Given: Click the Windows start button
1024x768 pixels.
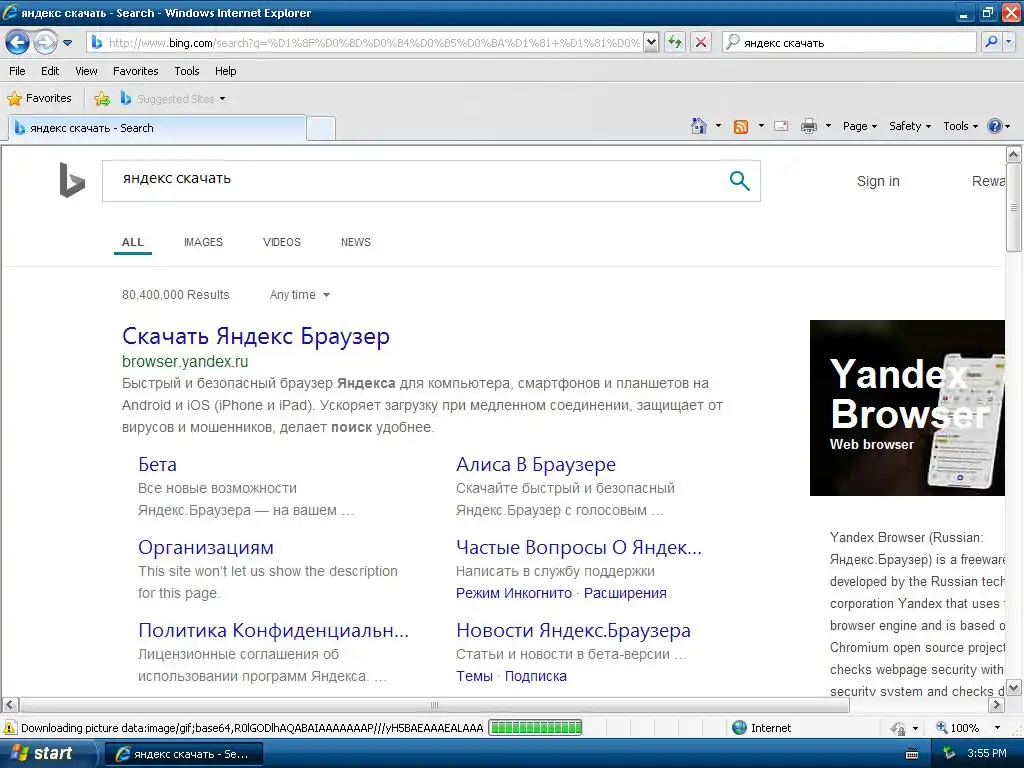Looking at the screenshot, I should [x=47, y=753].
